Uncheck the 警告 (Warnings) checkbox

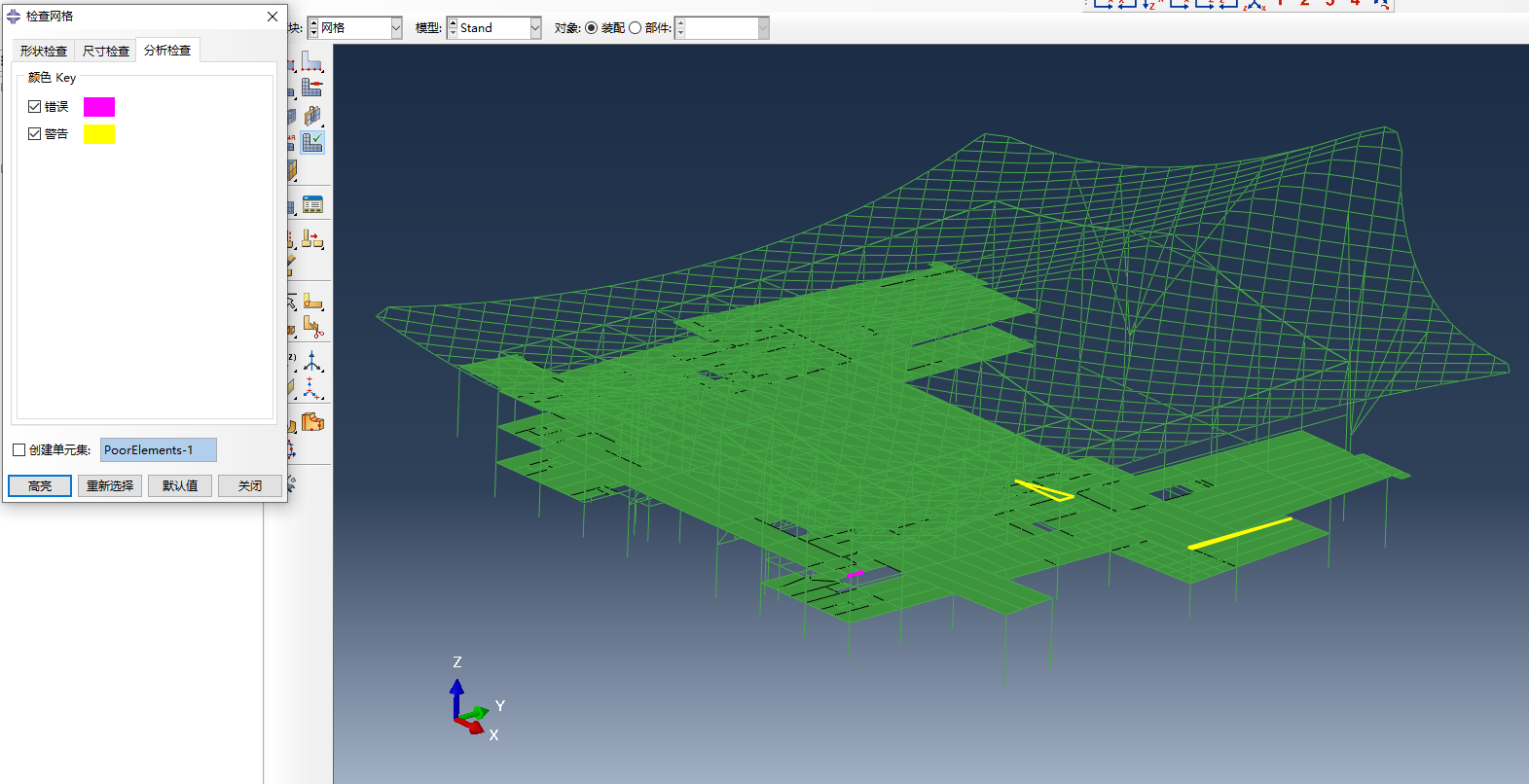coord(35,134)
